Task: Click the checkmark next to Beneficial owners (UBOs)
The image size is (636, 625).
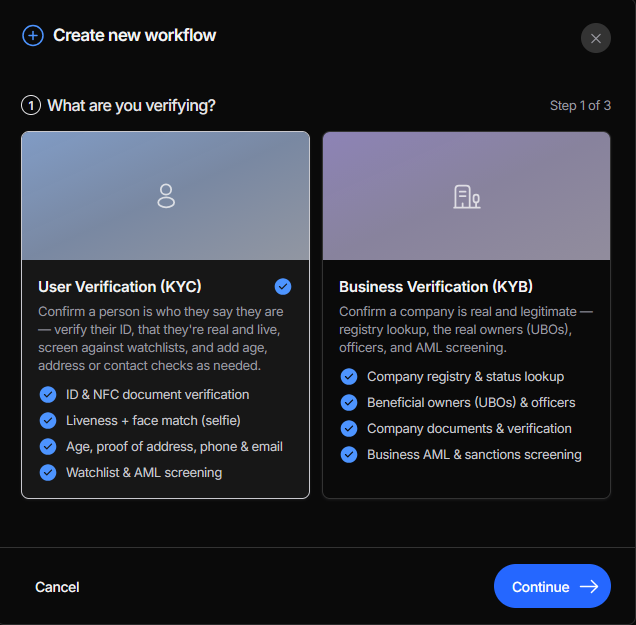Action: [x=349, y=403]
